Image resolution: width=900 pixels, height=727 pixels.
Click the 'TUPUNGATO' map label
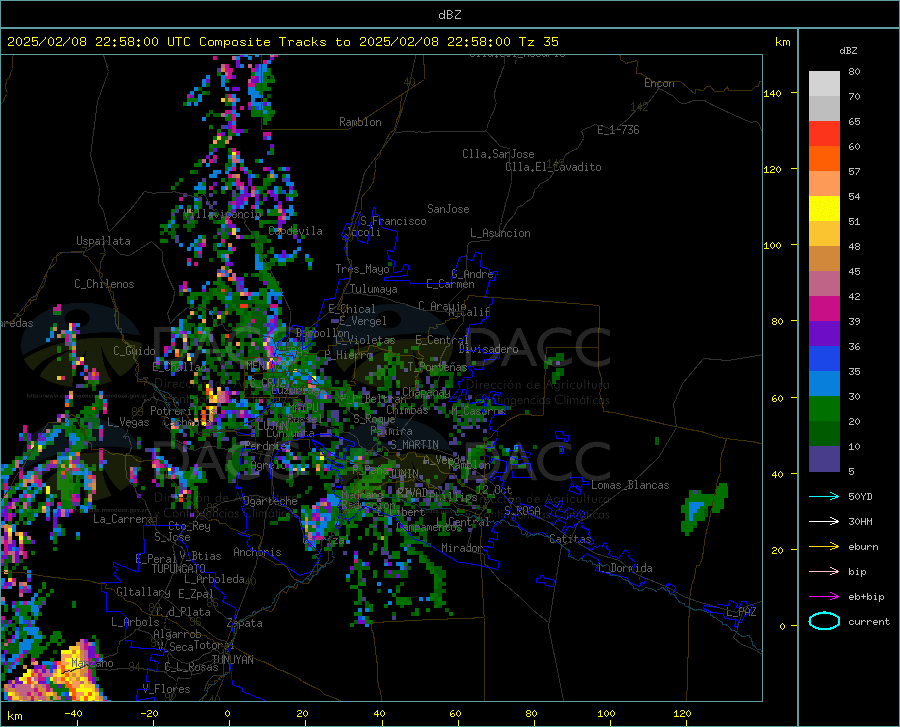[x=179, y=569]
